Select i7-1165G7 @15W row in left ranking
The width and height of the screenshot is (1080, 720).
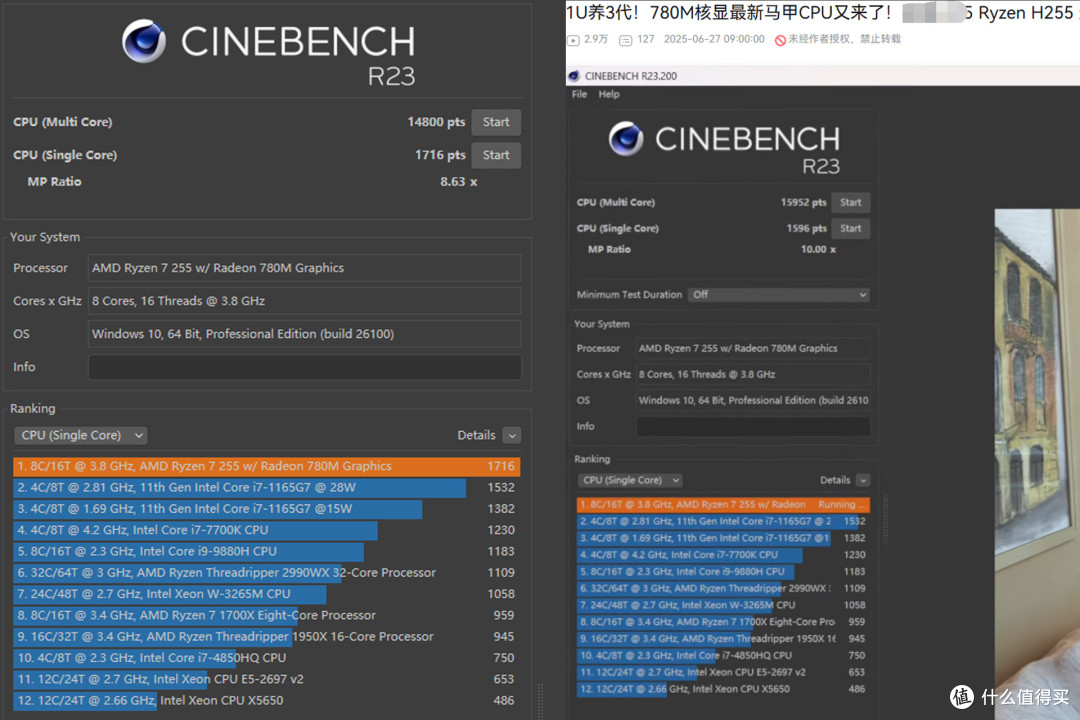pos(267,509)
